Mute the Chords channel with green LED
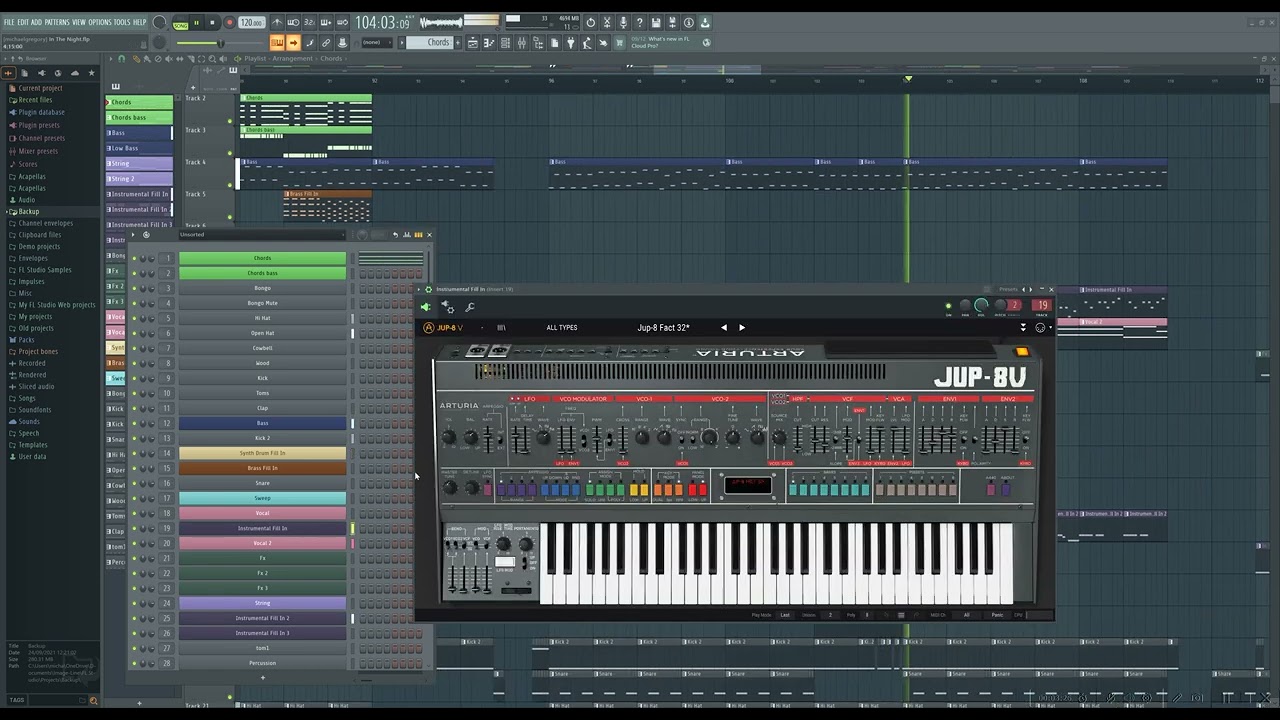The height and width of the screenshot is (720, 1280). coord(134,258)
